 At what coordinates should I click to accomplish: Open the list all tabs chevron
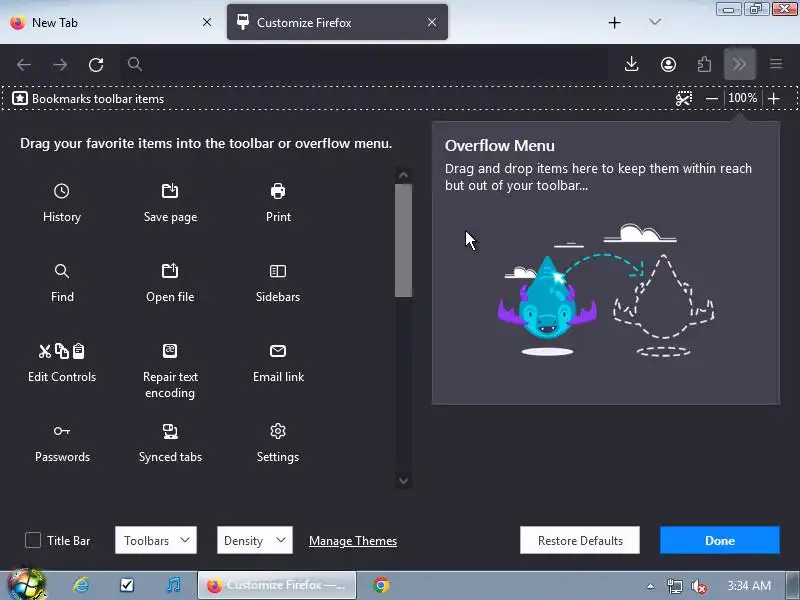click(x=655, y=22)
